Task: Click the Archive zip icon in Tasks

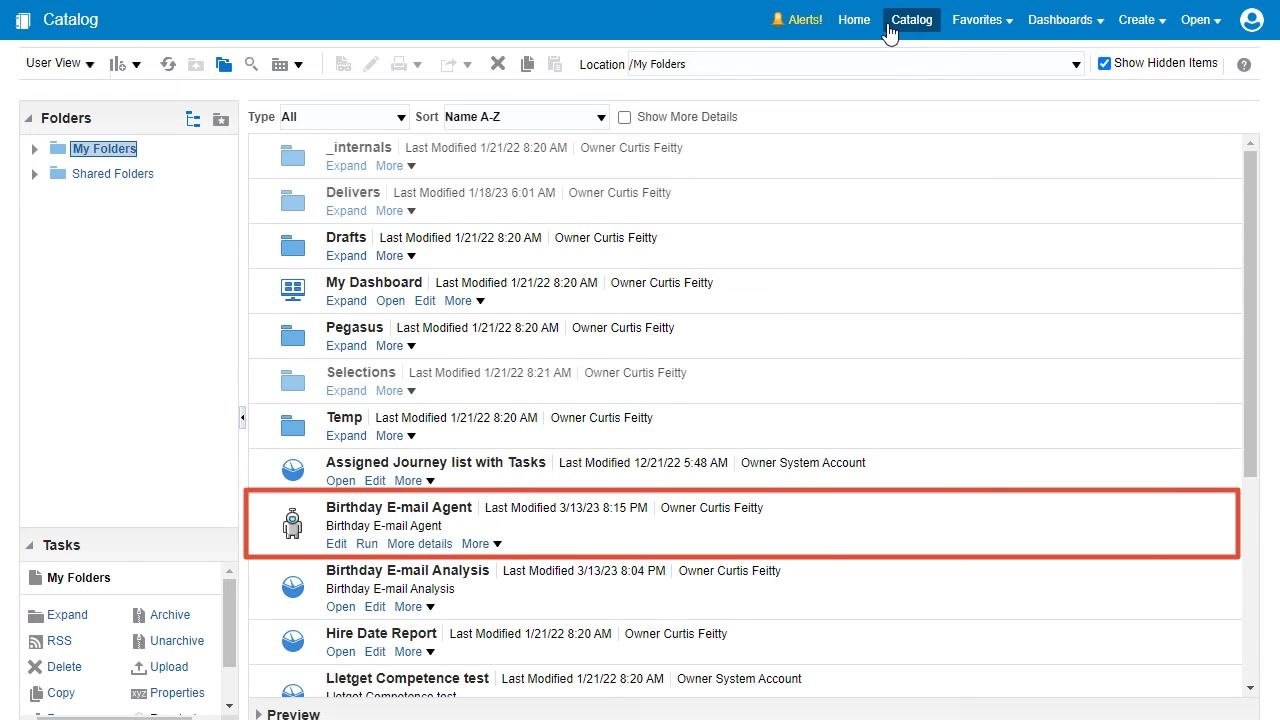Action: point(139,615)
